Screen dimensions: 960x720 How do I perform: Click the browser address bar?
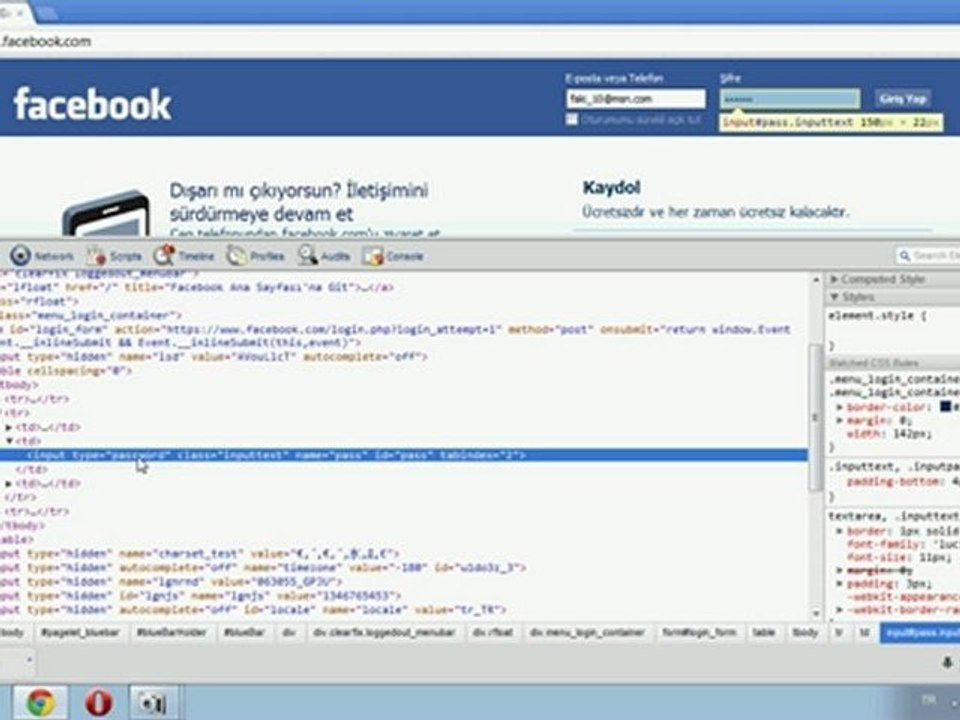480,41
